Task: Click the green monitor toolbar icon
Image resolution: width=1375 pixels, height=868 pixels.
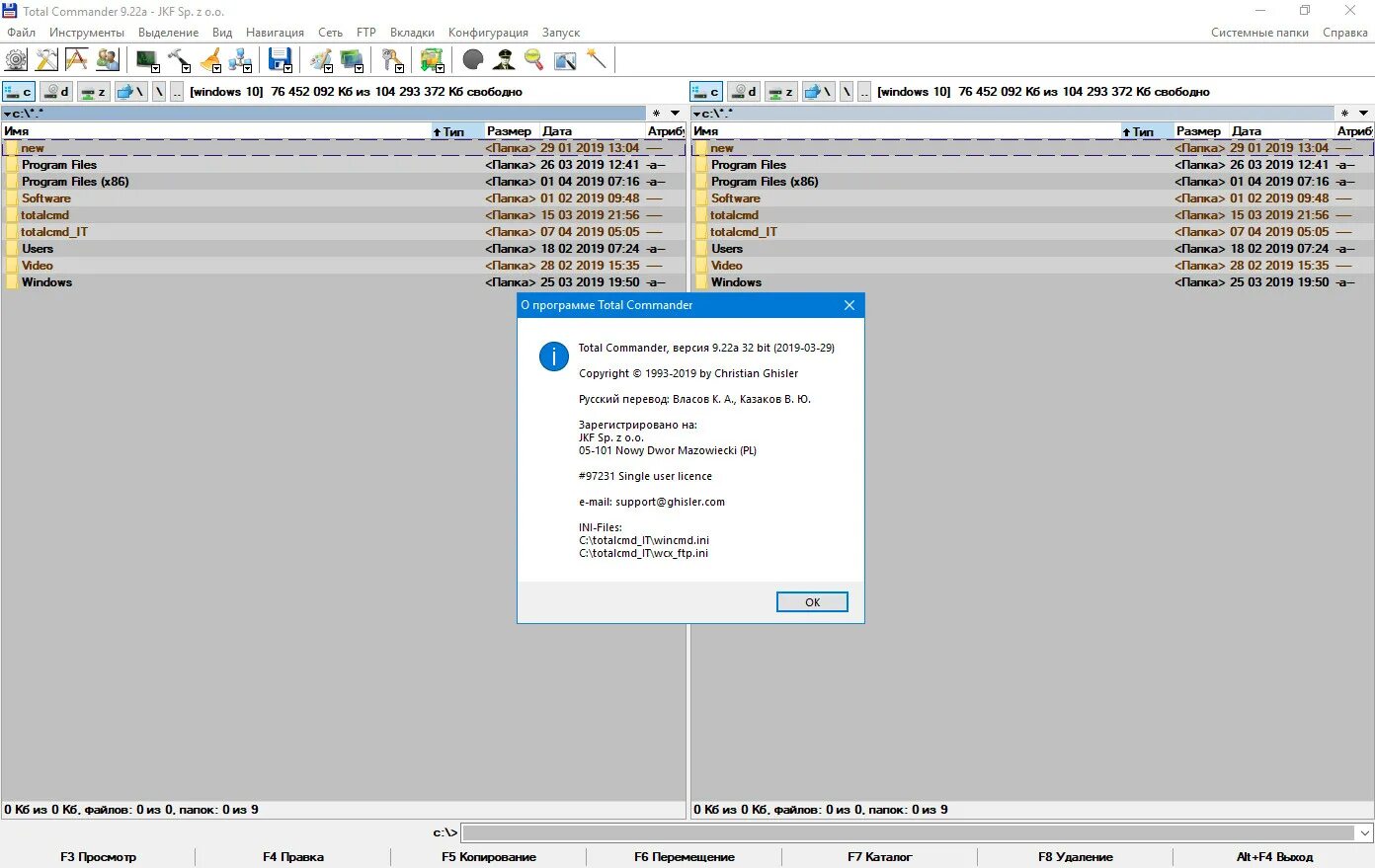Action: pyautogui.click(x=145, y=60)
